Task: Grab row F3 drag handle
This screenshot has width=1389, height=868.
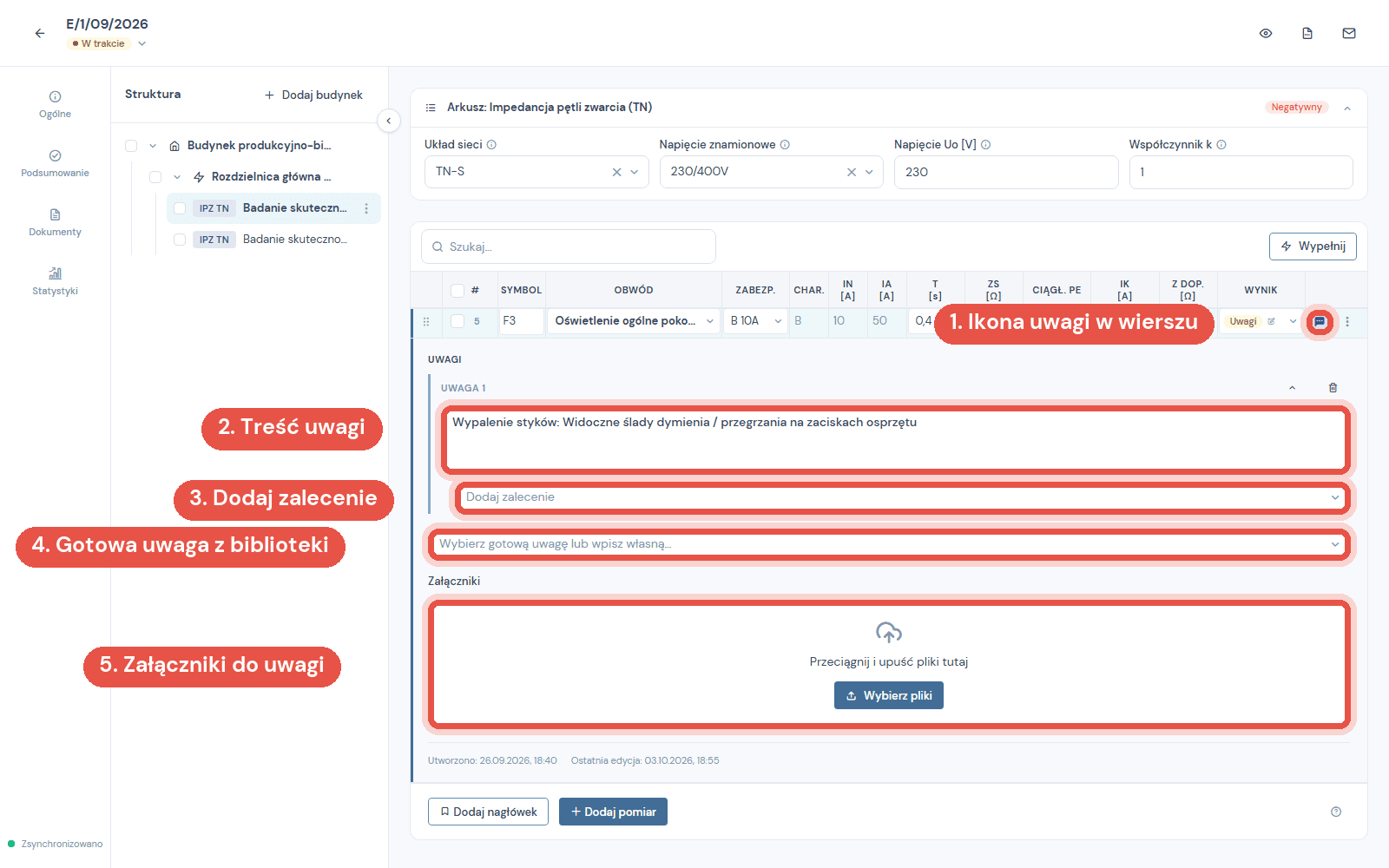Action: pyautogui.click(x=426, y=321)
